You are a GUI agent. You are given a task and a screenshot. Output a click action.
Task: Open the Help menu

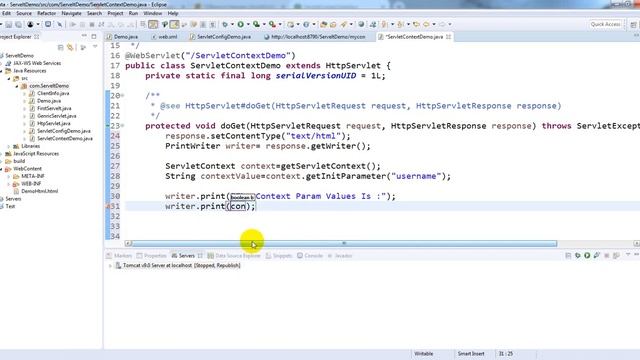pos(173,13)
